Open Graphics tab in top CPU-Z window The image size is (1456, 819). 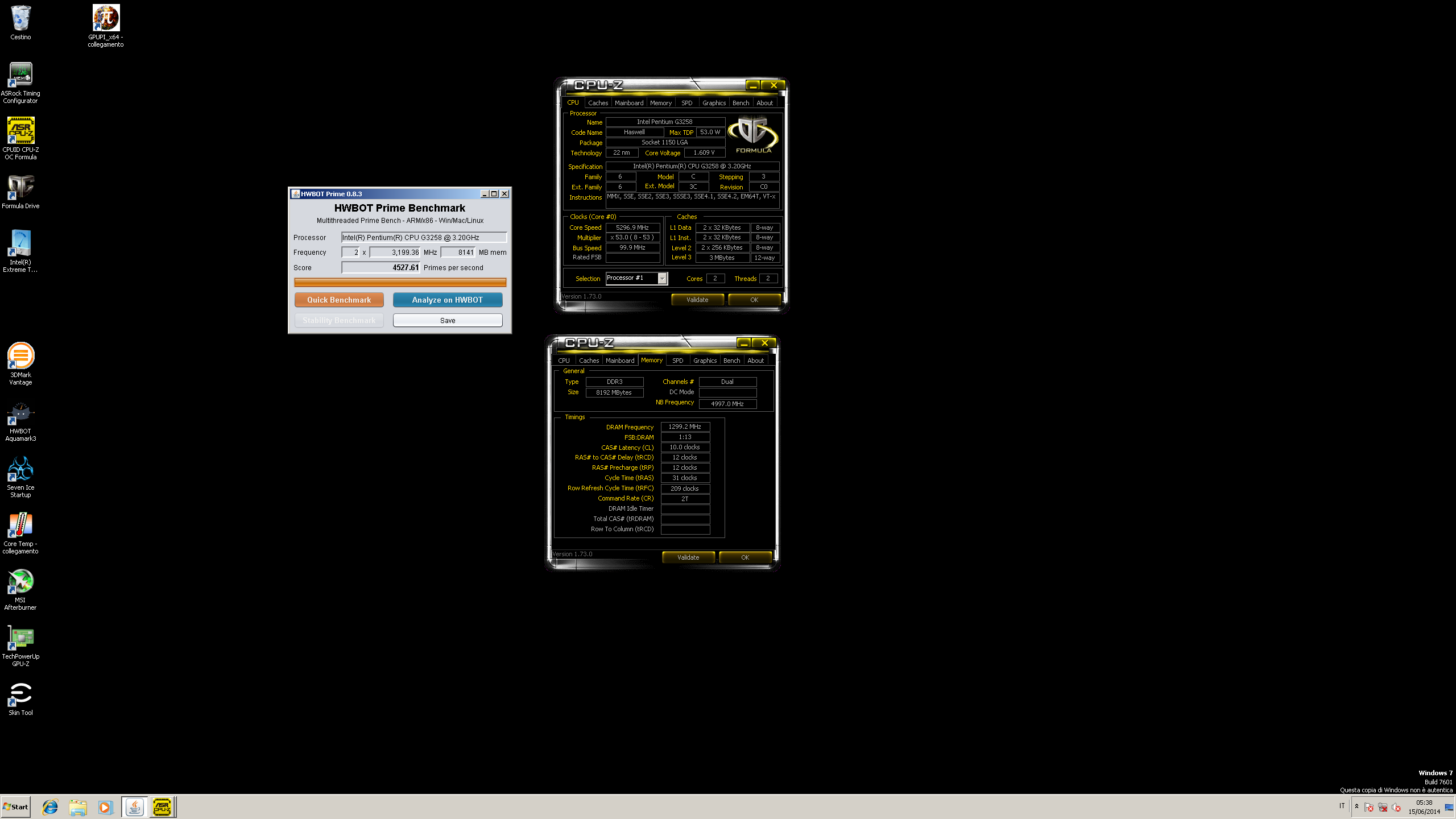714,103
